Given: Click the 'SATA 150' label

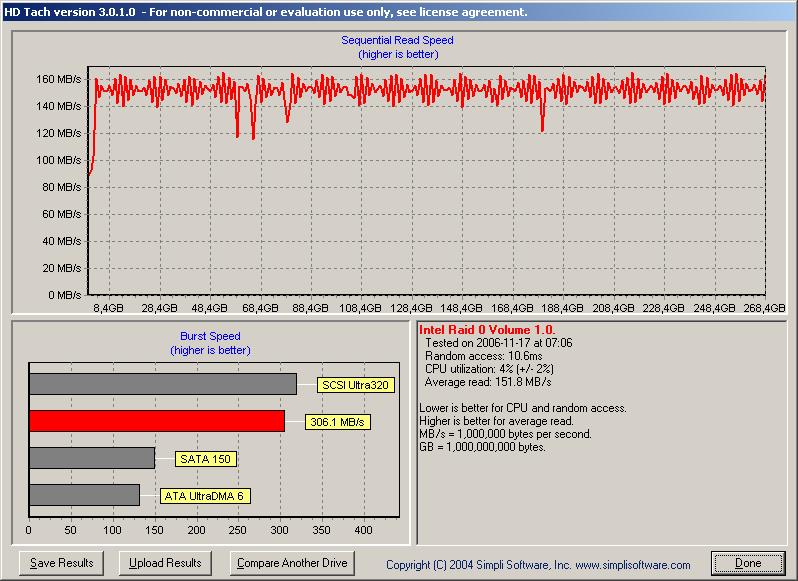Looking at the screenshot, I should [x=206, y=459].
